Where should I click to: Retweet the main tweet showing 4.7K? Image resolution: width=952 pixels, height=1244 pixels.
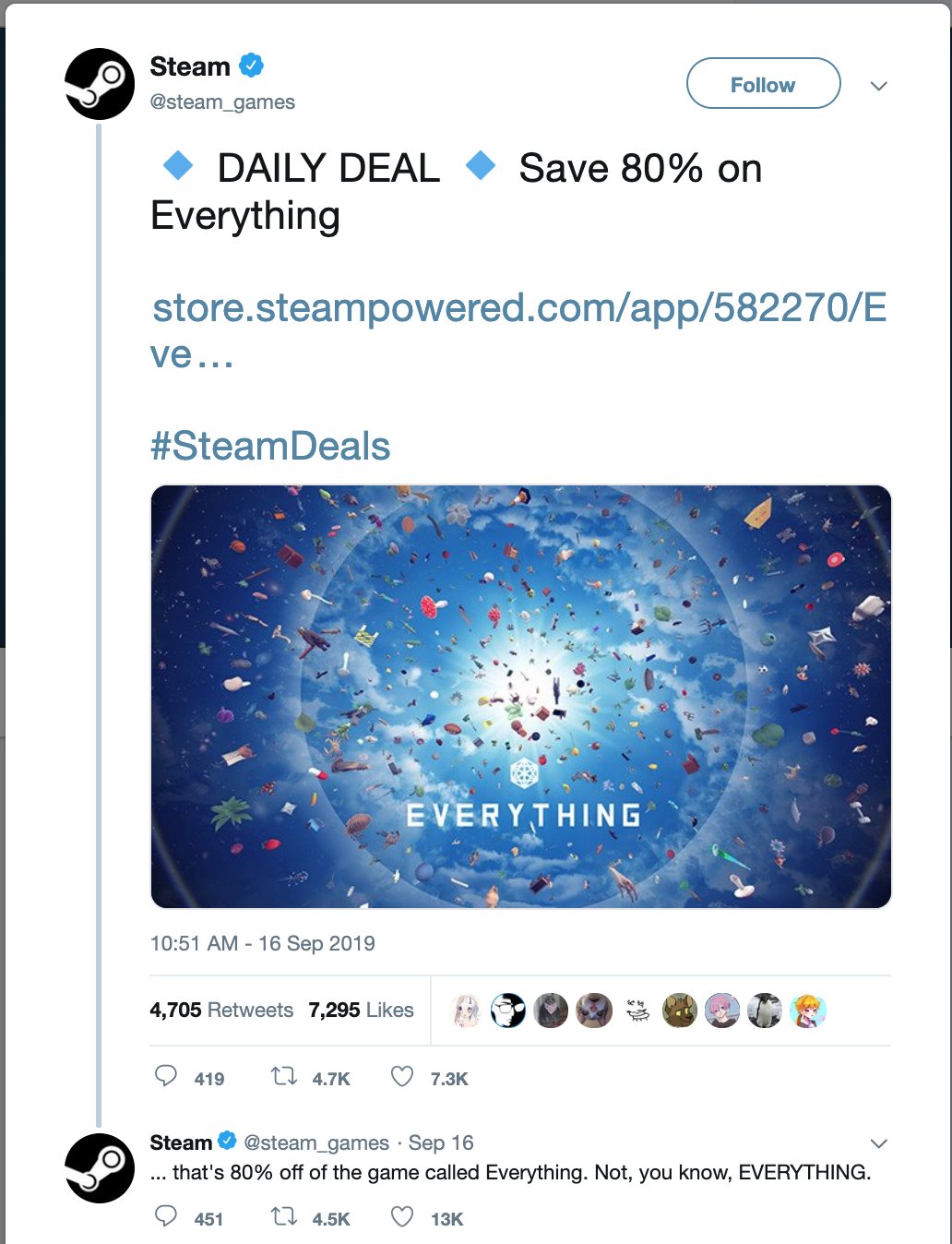click(x=283, y=1077)
